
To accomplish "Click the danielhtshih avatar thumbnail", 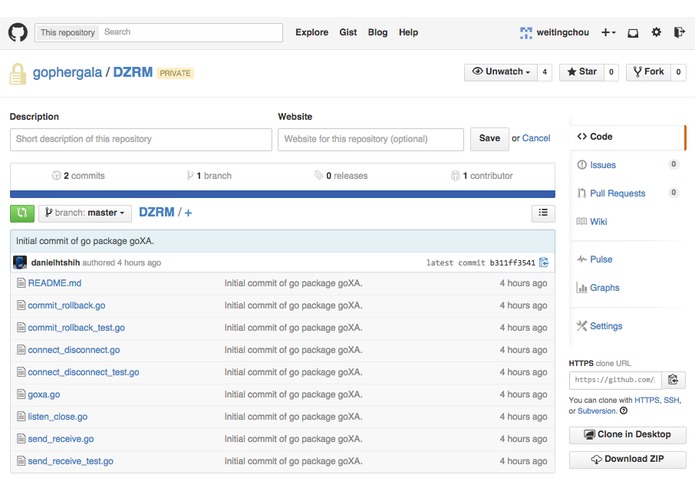I will 20,262.
